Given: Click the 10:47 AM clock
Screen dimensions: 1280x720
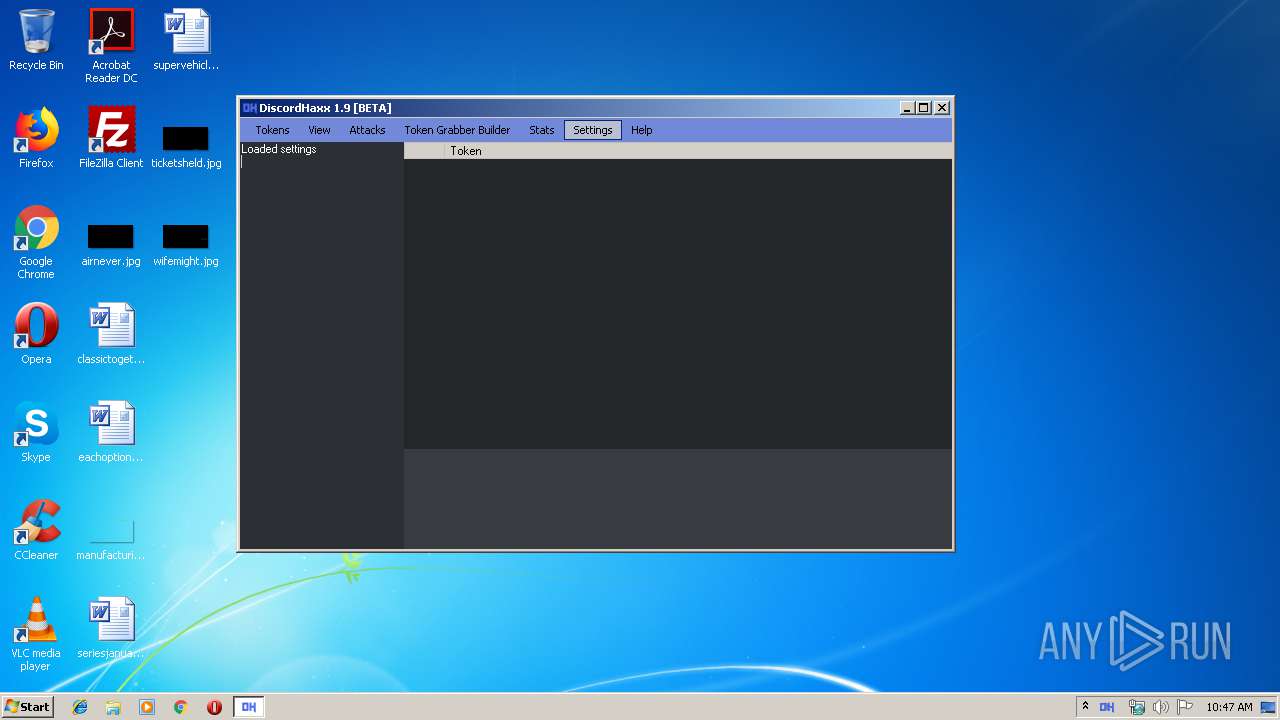Looking at the screenshot, I should [1229, 707].
